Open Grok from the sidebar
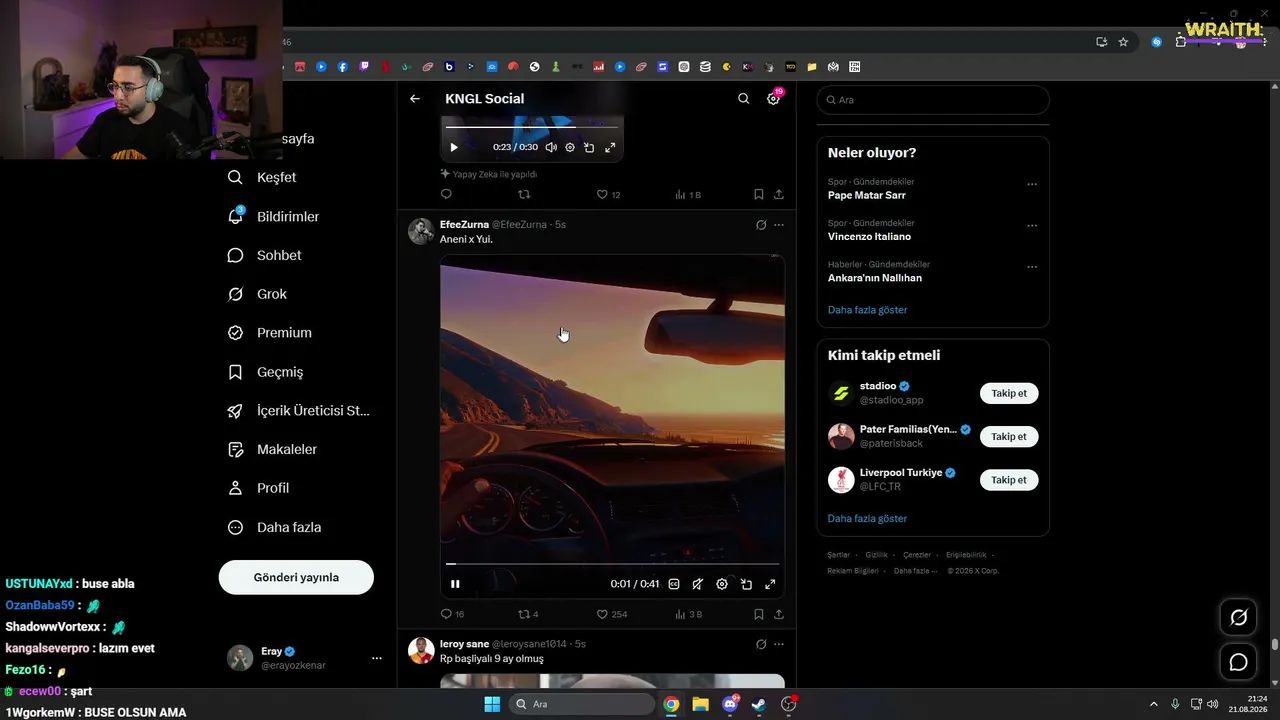This screenshot has width=1280, height=720. (x=257, y=294)
